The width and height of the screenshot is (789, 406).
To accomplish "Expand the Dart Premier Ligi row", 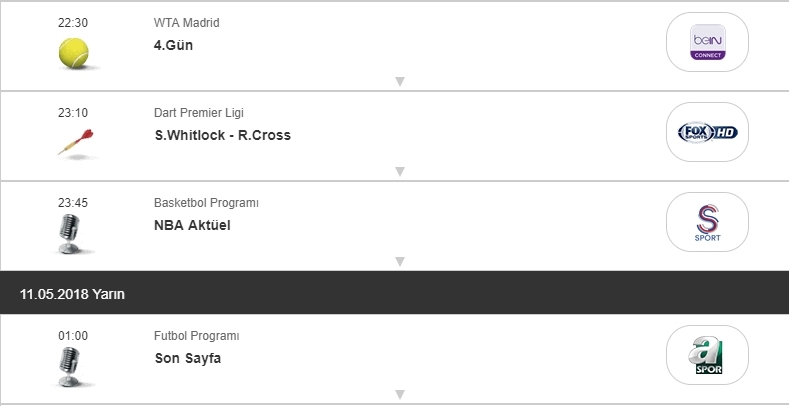I will 399,172.
